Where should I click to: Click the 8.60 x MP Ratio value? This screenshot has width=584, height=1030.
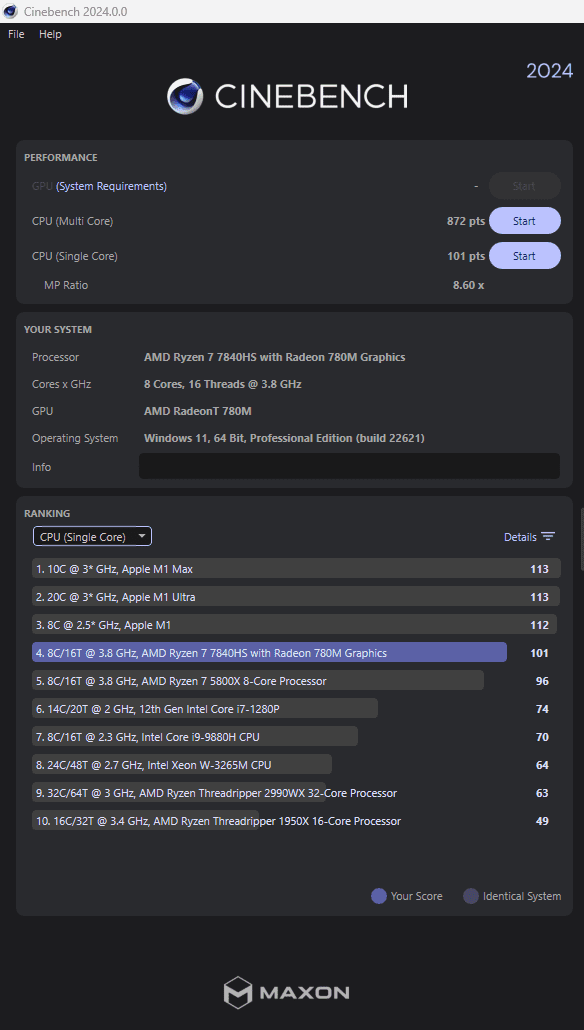(x=468, y=285)
